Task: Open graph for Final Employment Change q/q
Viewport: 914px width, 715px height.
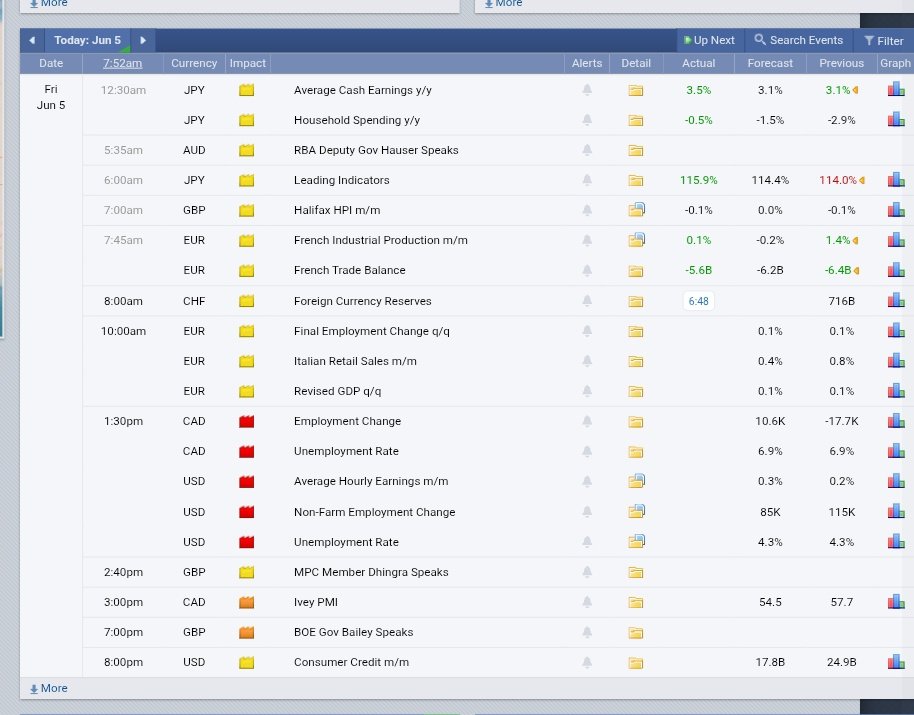Action: [896, 330]
